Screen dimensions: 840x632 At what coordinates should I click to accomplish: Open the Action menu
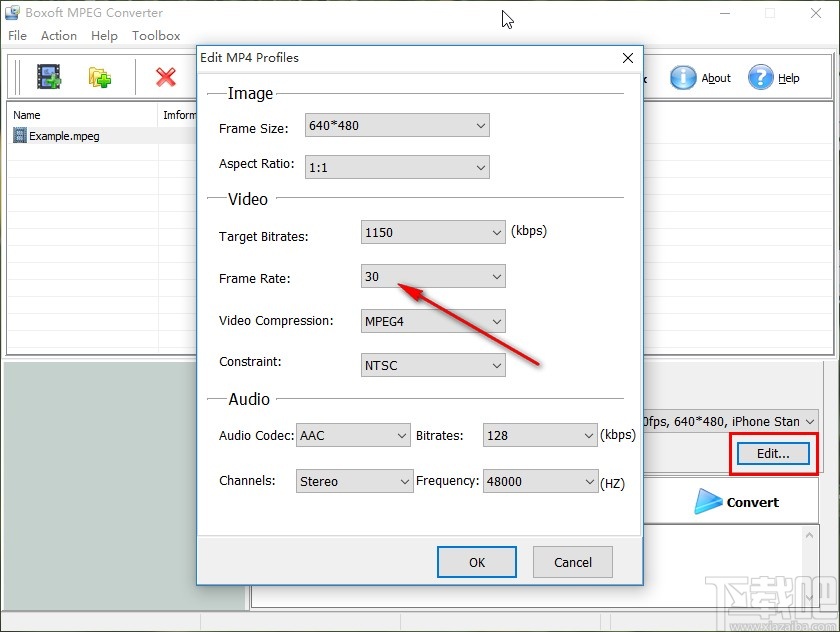coord(58,35)
